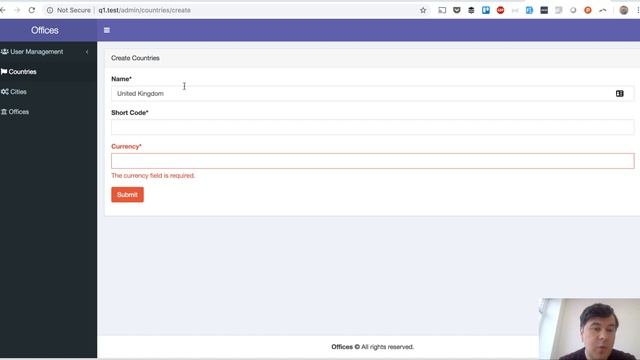Click the Offices brand logo link
The image size is (640, 360).
(44, 30)
